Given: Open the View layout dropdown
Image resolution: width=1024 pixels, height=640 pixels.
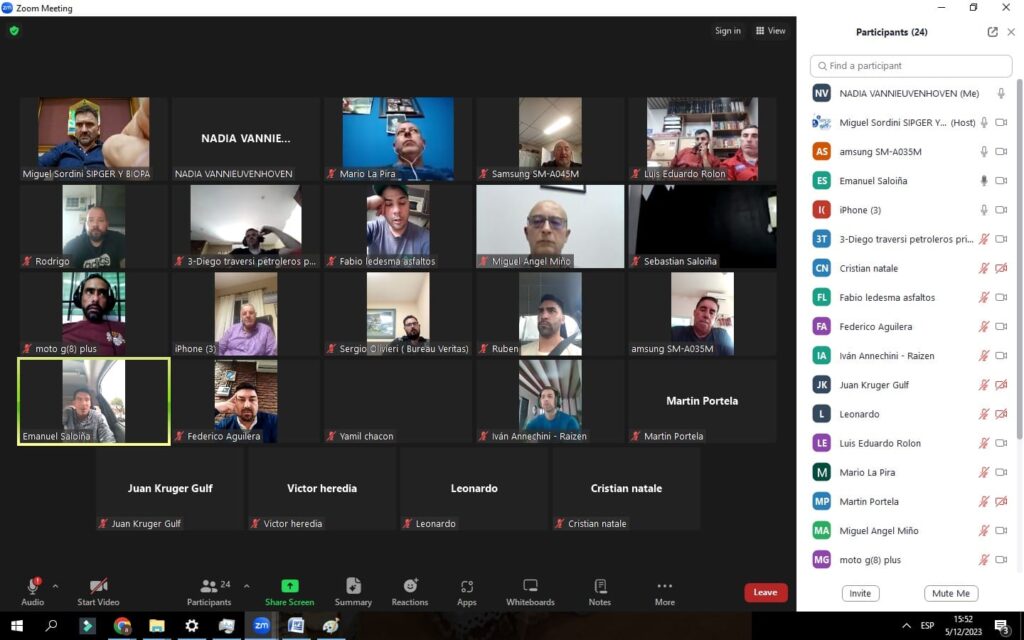Looking at the screenshot, I should click(x=770, y=31).
